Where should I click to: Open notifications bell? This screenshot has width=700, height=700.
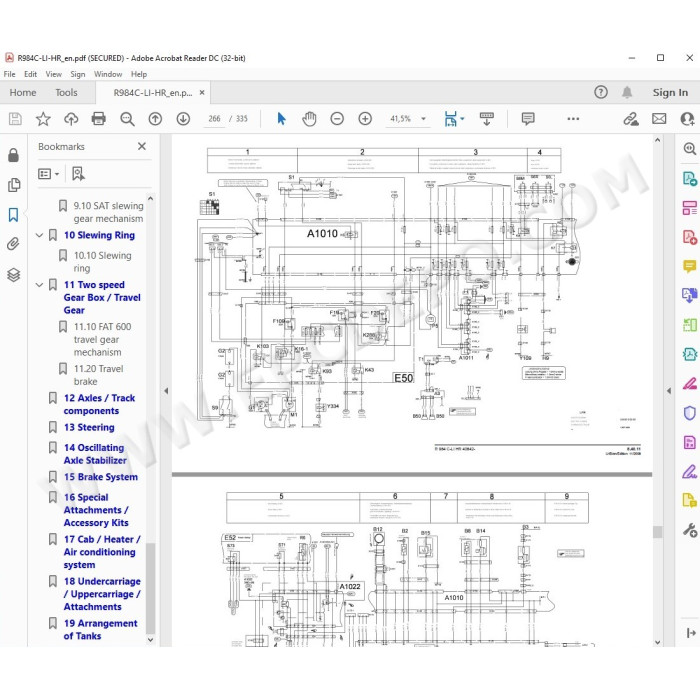click(x=627, y=92)
